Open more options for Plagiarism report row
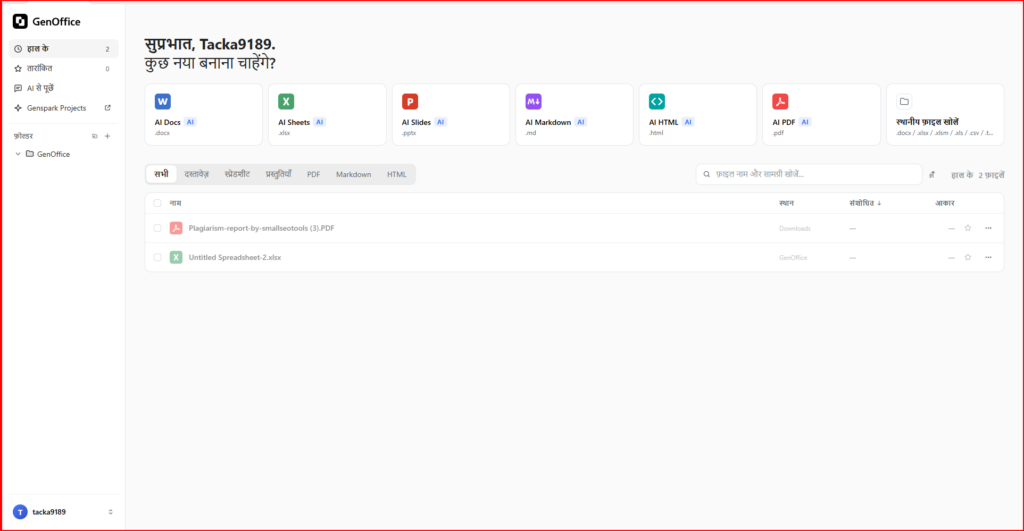 coord(988,228)
